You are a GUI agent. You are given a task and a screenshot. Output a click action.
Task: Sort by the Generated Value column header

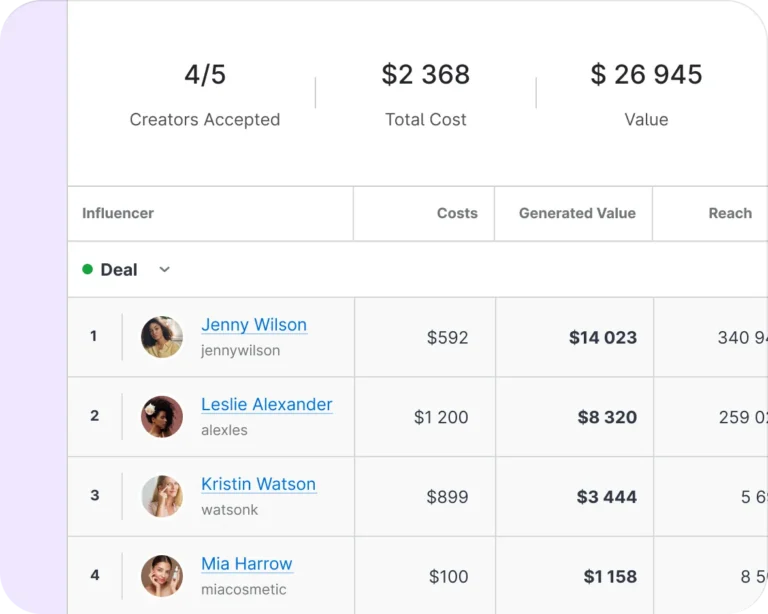pos(577,213)
